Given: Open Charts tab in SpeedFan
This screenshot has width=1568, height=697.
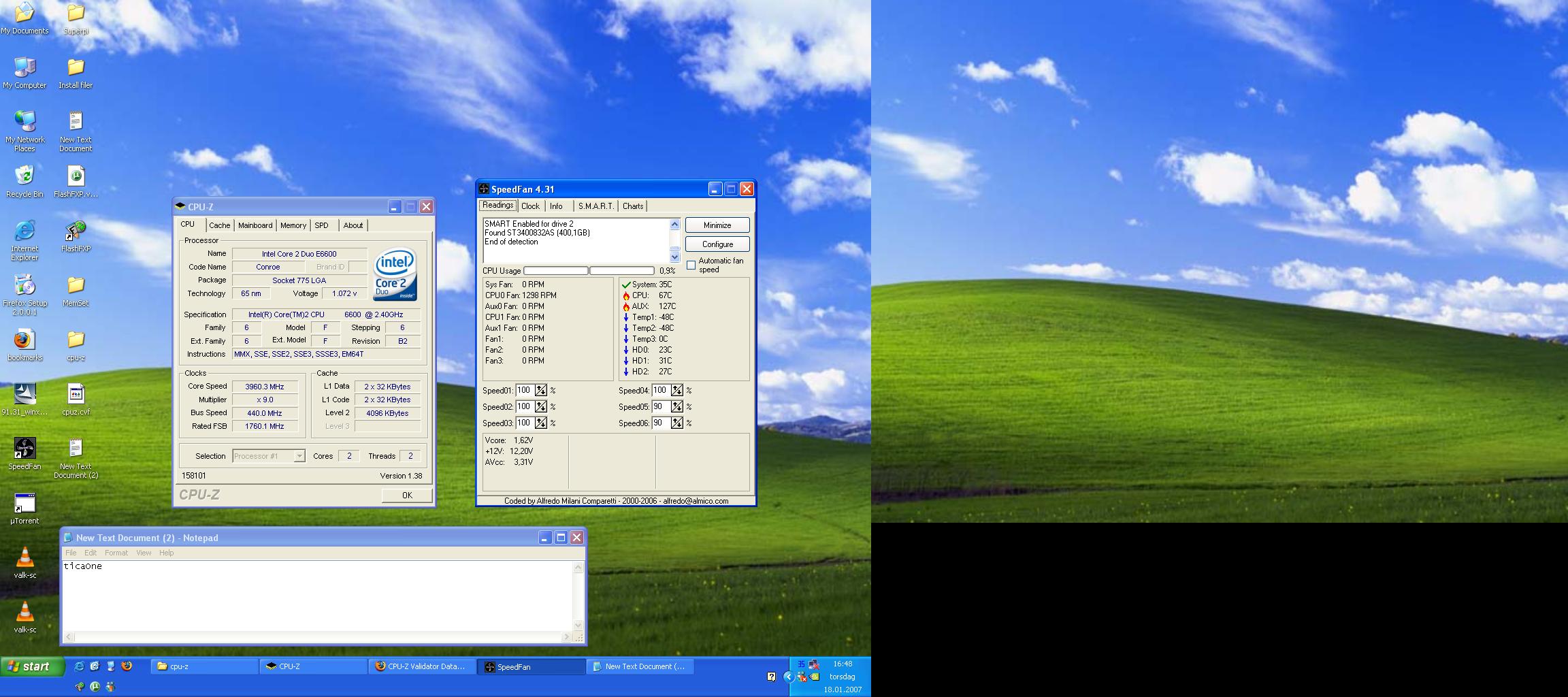Looking at the screenshot, I should [x=632, y=206].
